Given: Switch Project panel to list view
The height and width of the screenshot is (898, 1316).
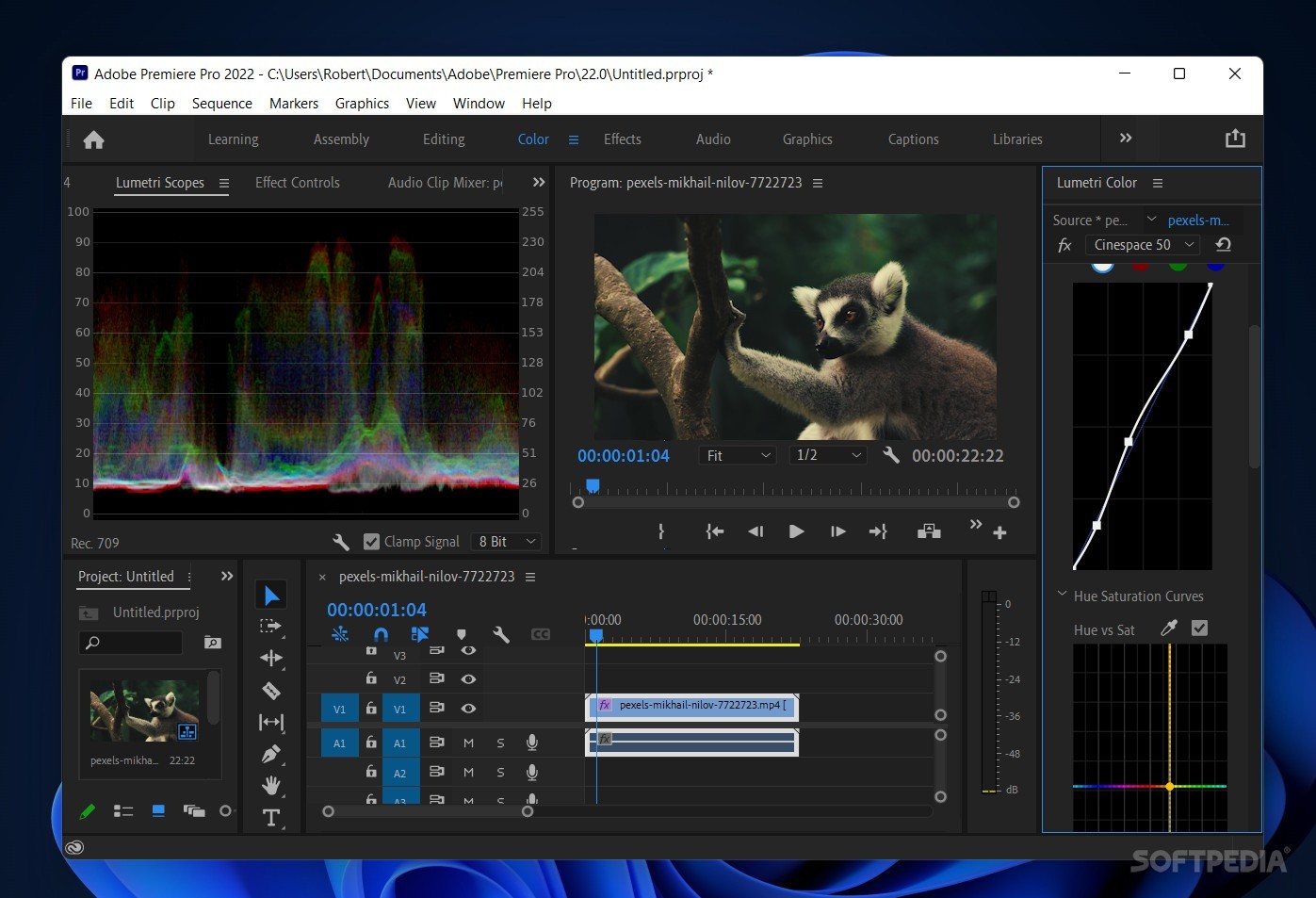Looking at the screenshot, I should (123, 810).
